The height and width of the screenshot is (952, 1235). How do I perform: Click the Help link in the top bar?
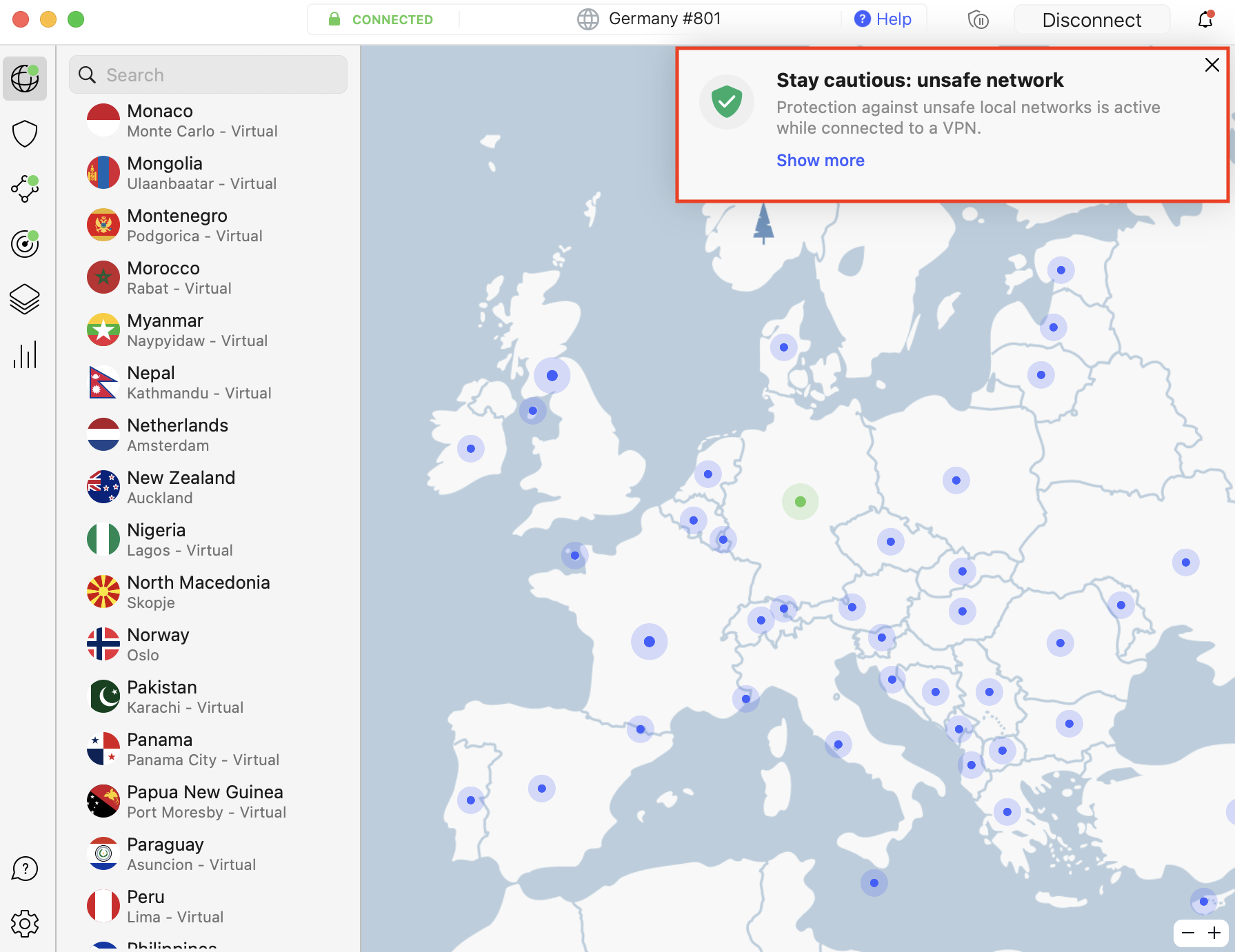tap(883, 19)
